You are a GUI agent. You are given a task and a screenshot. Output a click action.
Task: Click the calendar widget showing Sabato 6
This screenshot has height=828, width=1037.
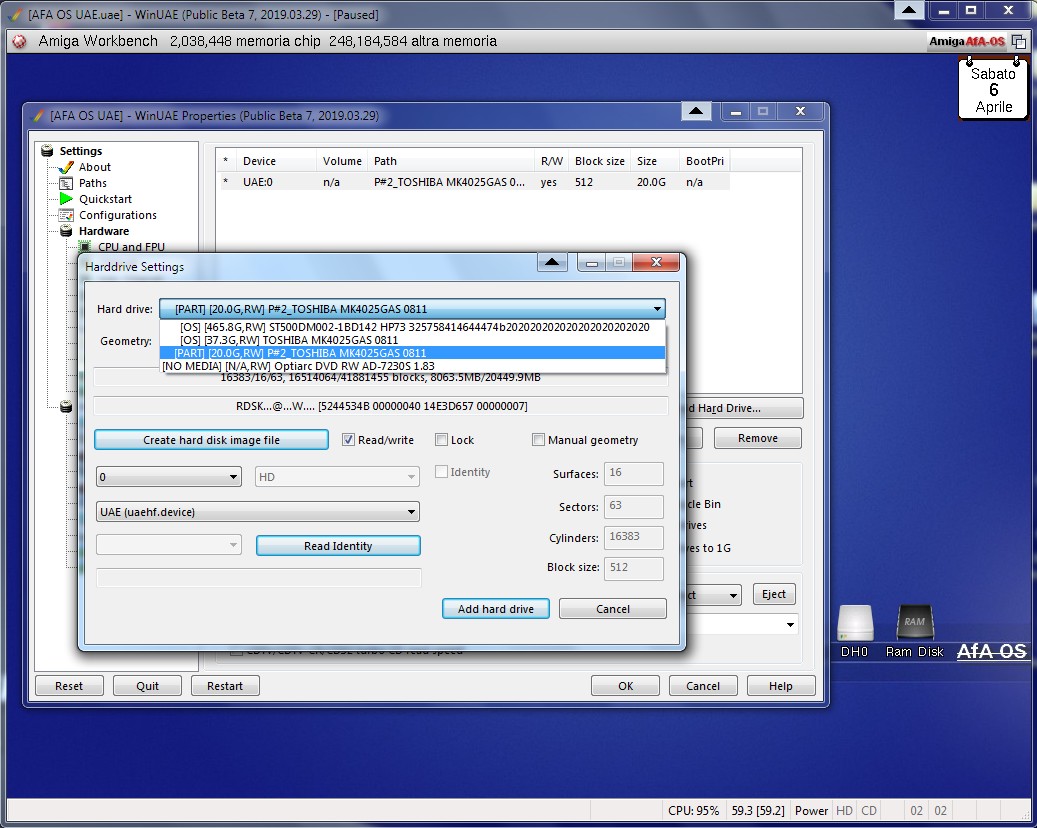(993, 90)
